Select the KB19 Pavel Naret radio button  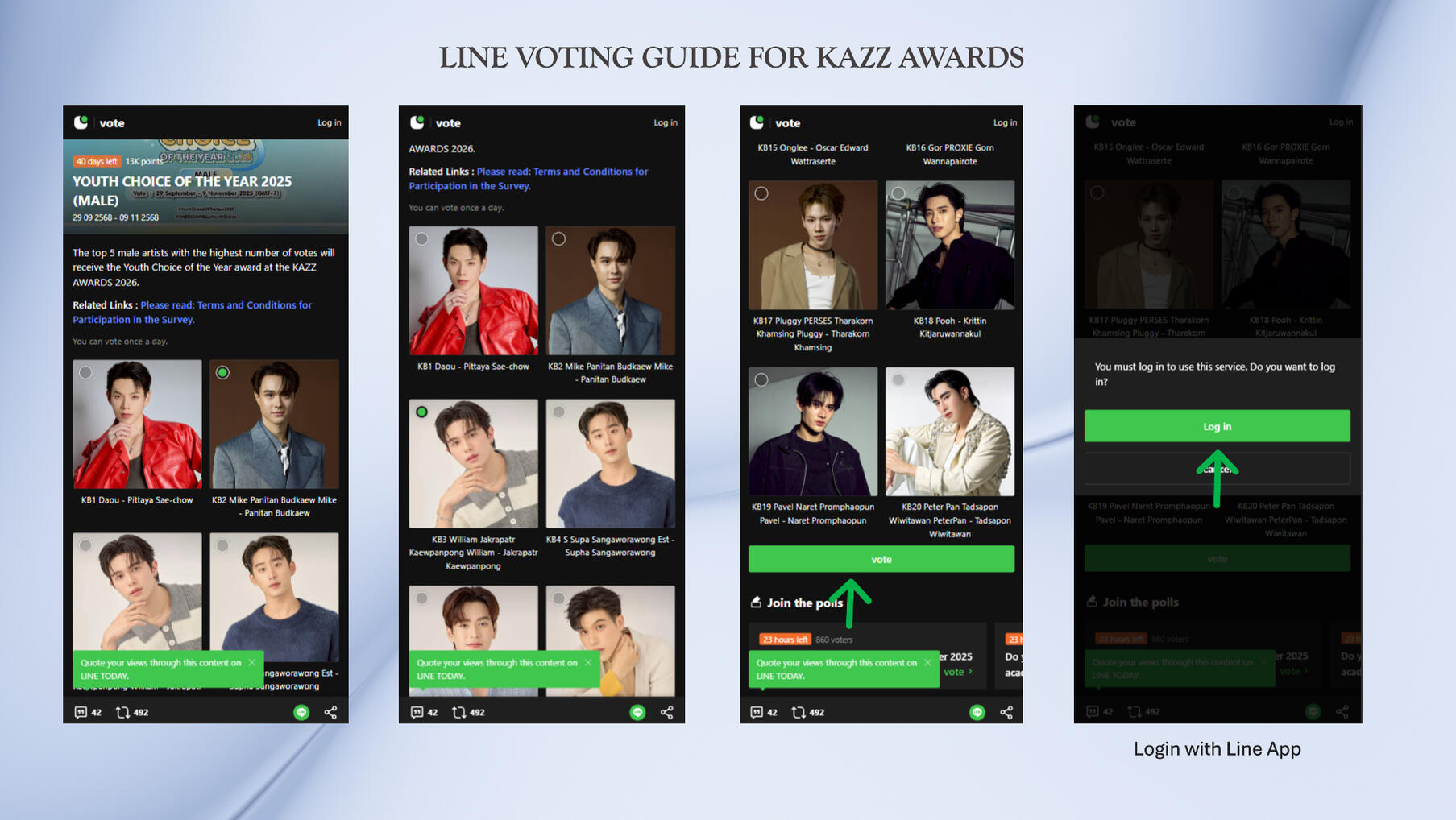point(761,379)
